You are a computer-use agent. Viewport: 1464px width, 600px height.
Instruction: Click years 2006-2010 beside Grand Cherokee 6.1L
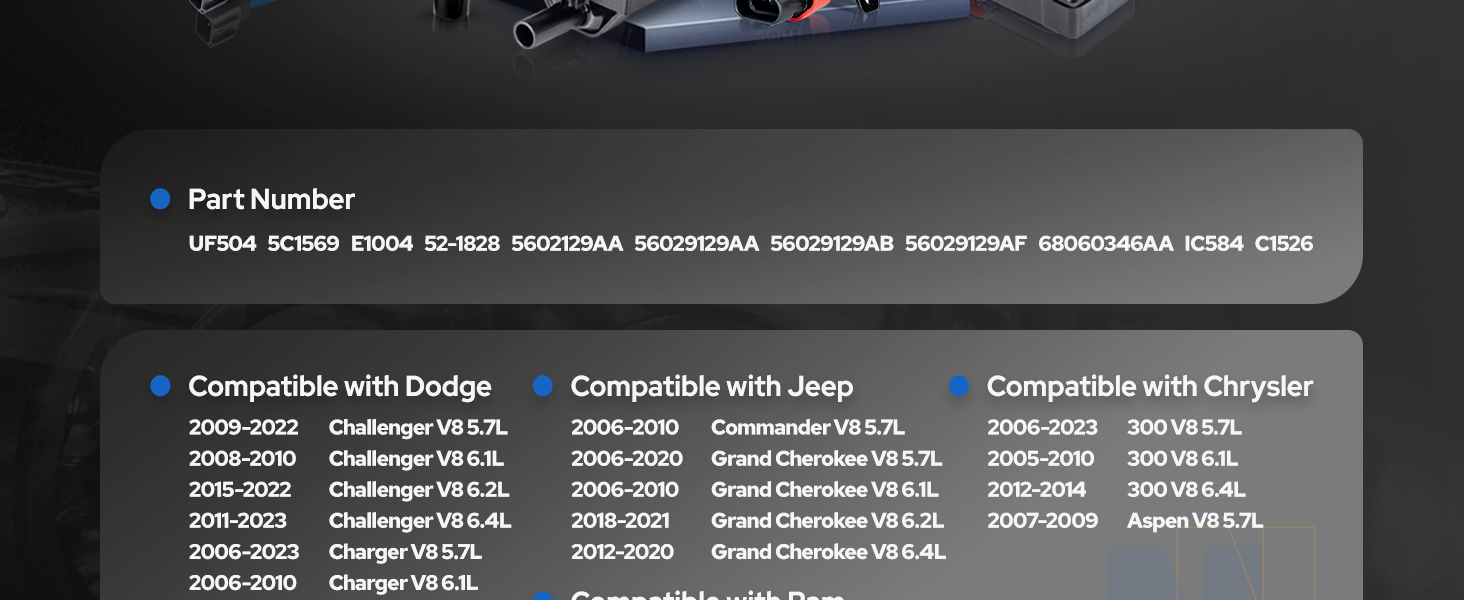625,489
